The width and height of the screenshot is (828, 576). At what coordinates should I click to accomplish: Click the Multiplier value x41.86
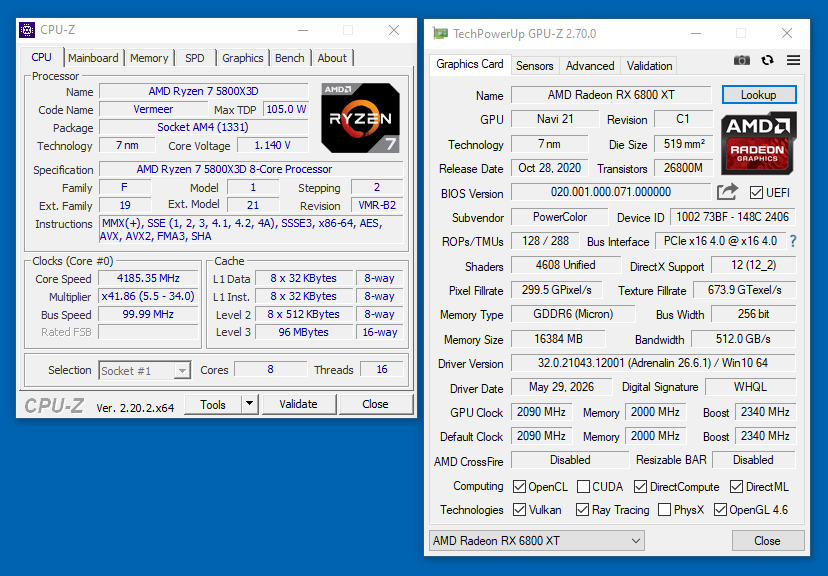click(148, 296)
